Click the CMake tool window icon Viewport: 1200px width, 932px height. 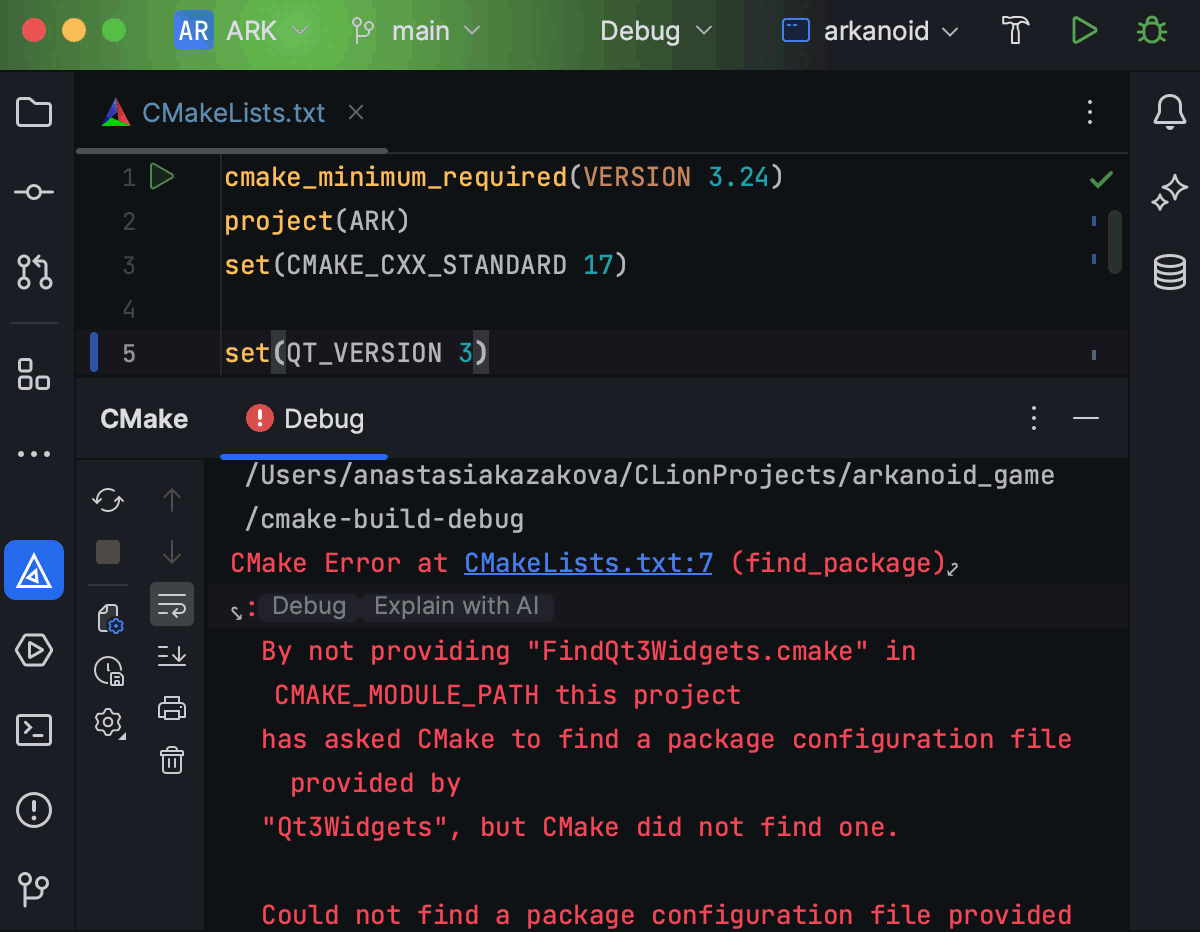click(x=34, y=570)
